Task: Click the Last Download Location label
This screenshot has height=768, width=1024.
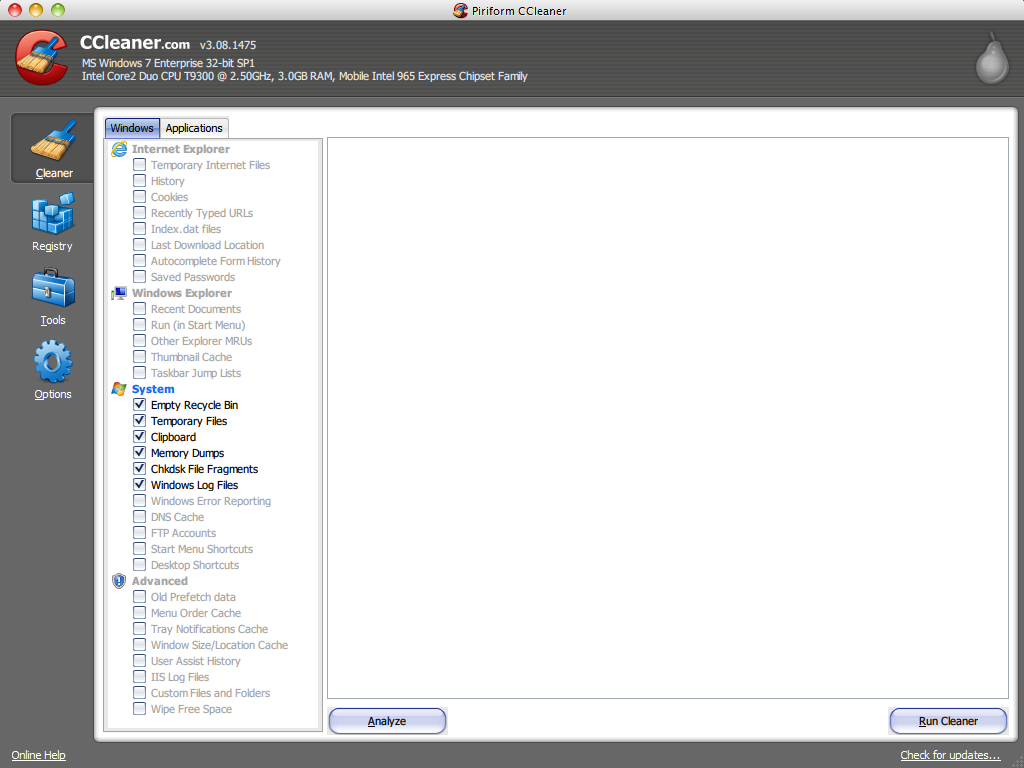Action: [x=208, y=245]
